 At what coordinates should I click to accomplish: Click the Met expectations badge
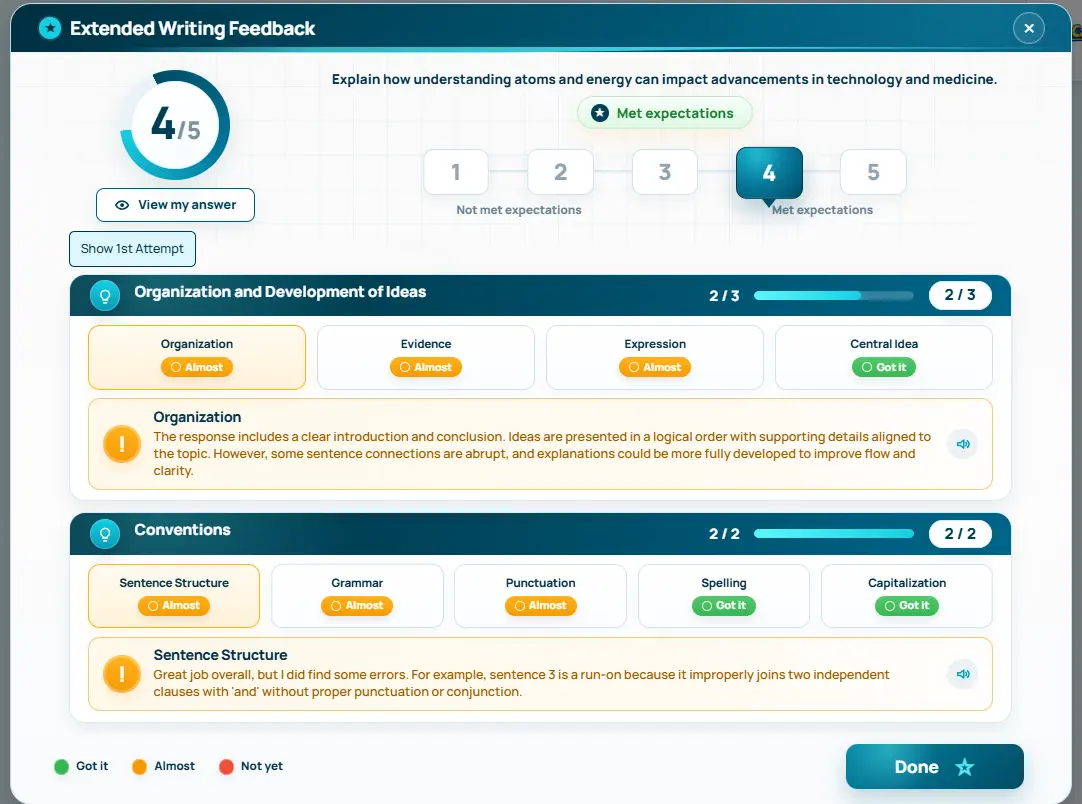[665, 113]
